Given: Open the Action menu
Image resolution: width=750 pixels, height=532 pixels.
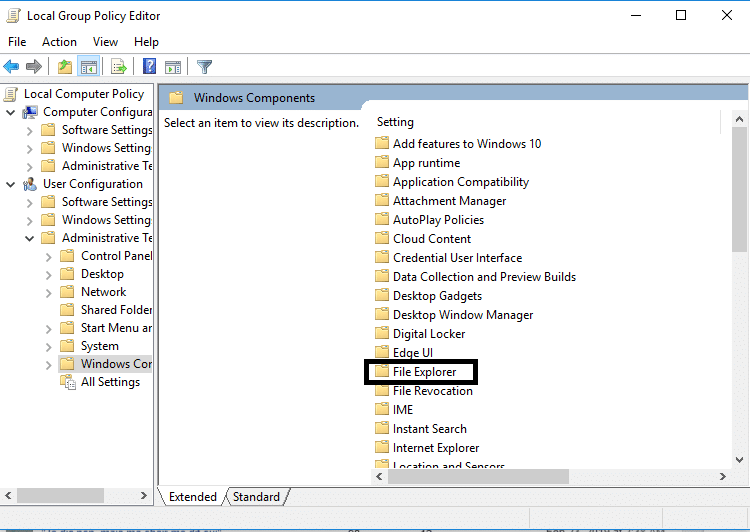Looking at the screenshot, I should pyautogui.click(x=59, y=42).
